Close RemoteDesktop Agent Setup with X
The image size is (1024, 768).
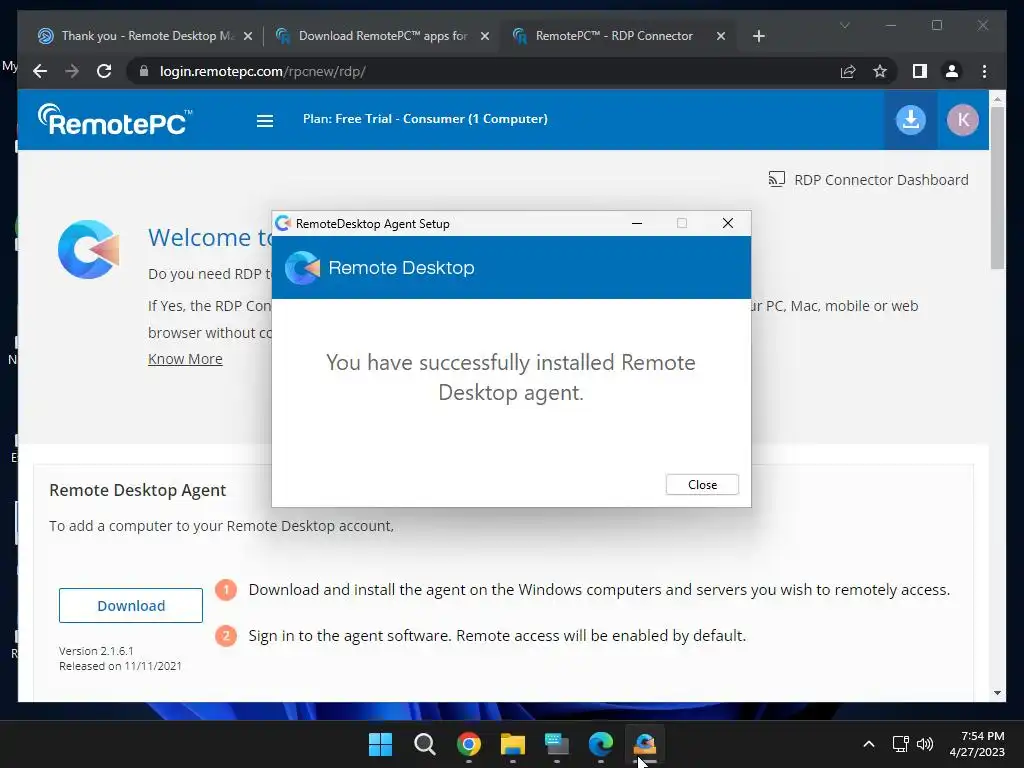pos(728,223)
